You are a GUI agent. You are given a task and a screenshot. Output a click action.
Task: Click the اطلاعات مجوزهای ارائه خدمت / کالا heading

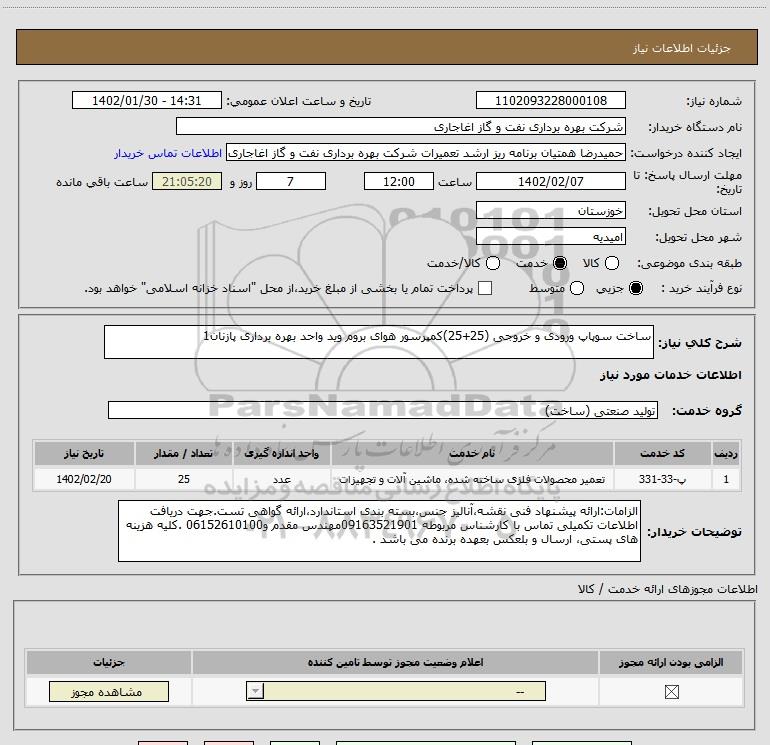click(667, 589)
